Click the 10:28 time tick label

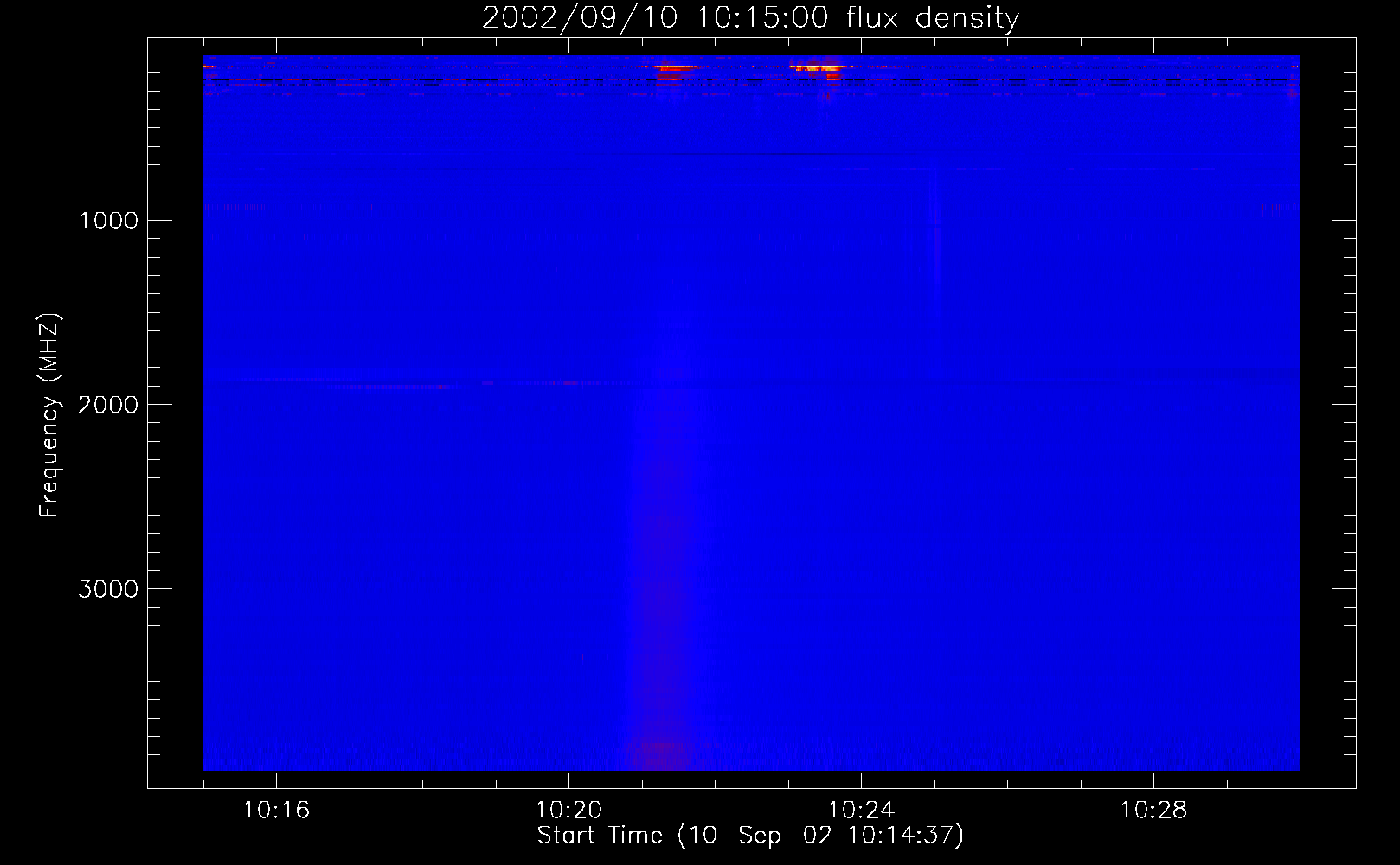click(x=1153, y=811)
